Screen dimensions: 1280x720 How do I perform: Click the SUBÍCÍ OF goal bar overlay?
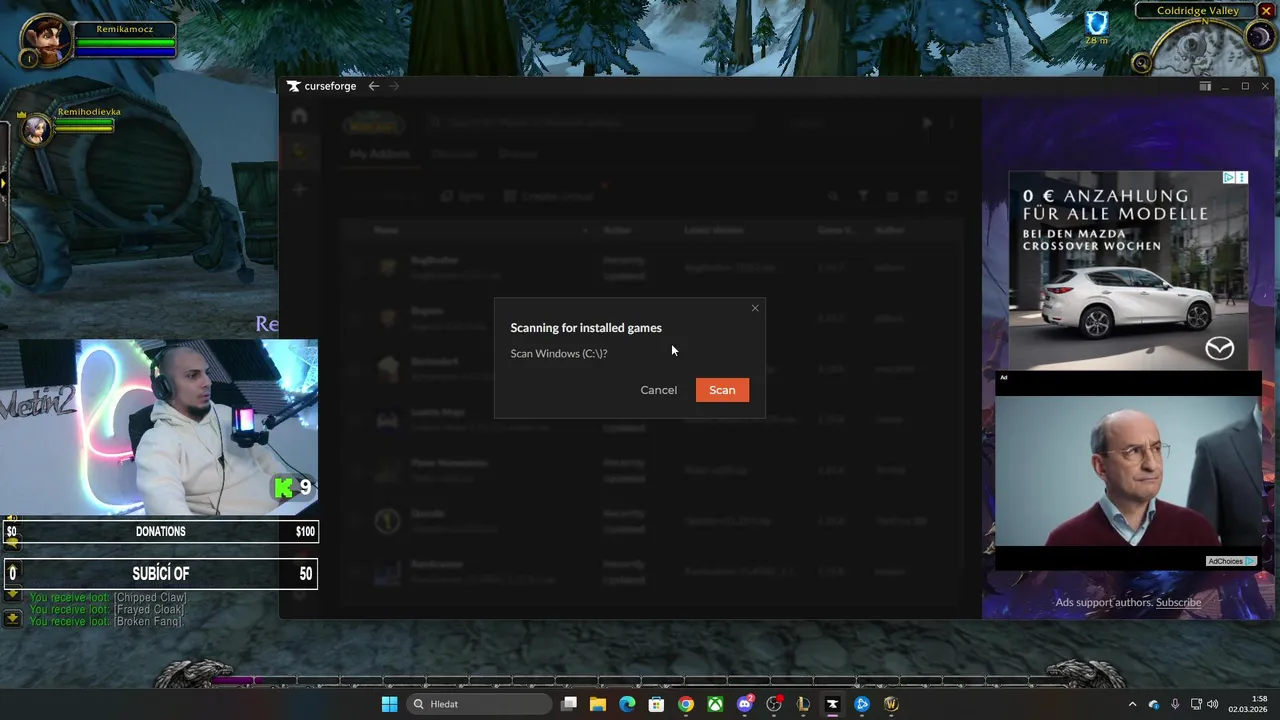pos(160,574)
